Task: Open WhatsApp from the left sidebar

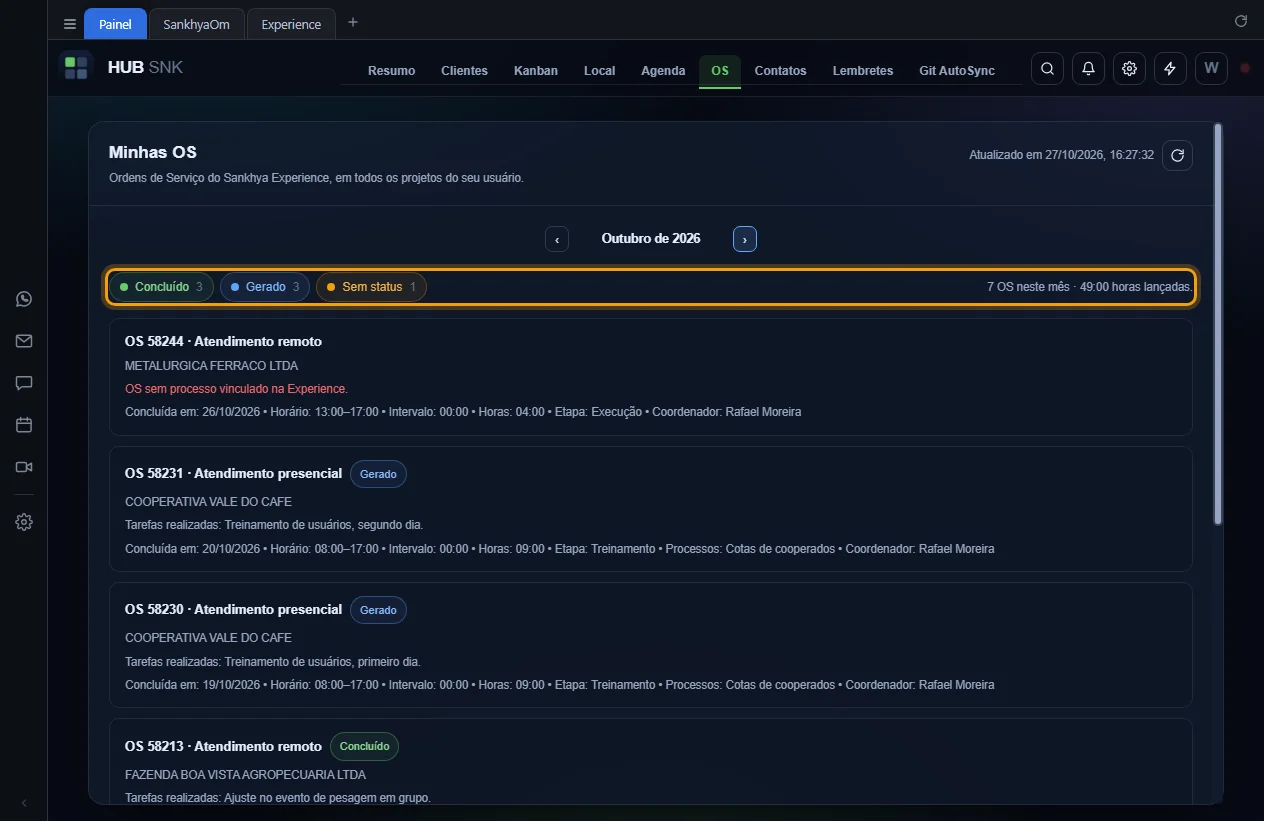Action: (x=24, y=299)
